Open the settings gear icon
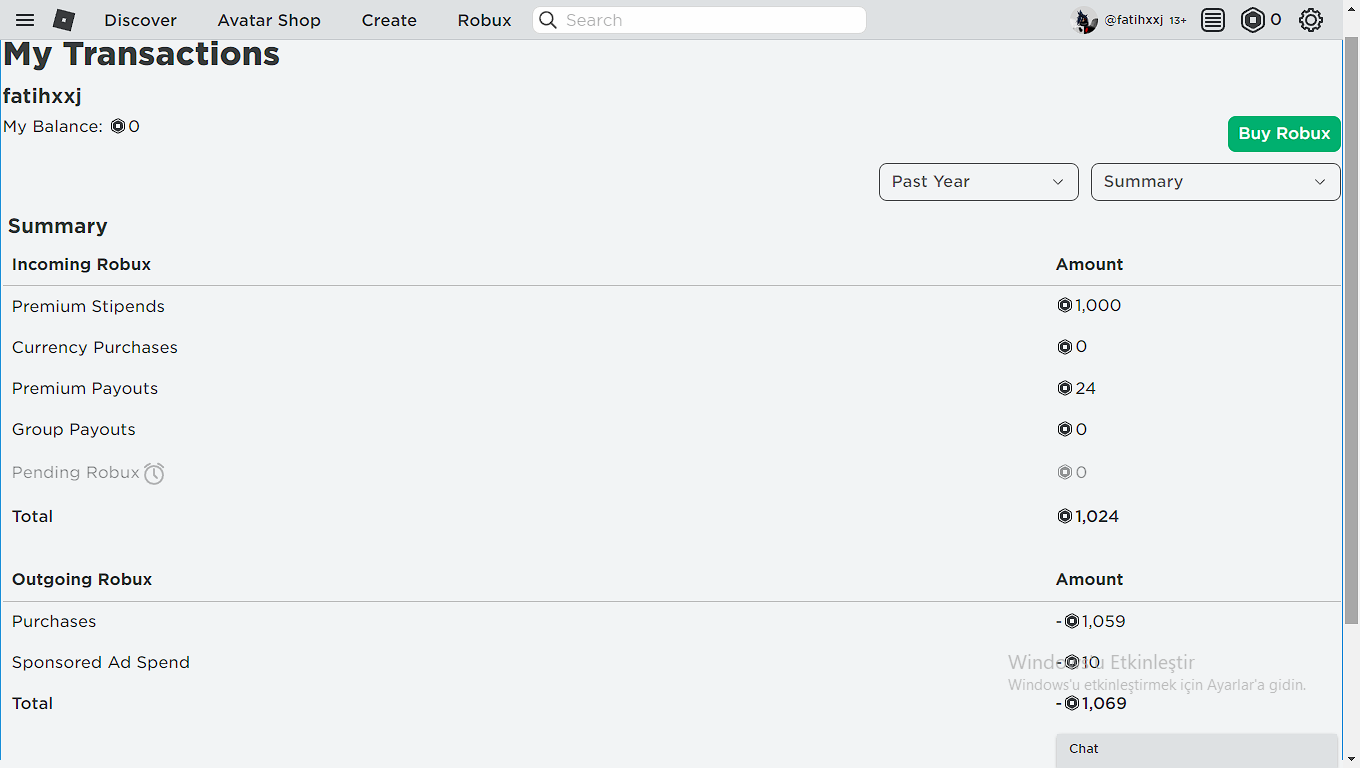 1311,20
